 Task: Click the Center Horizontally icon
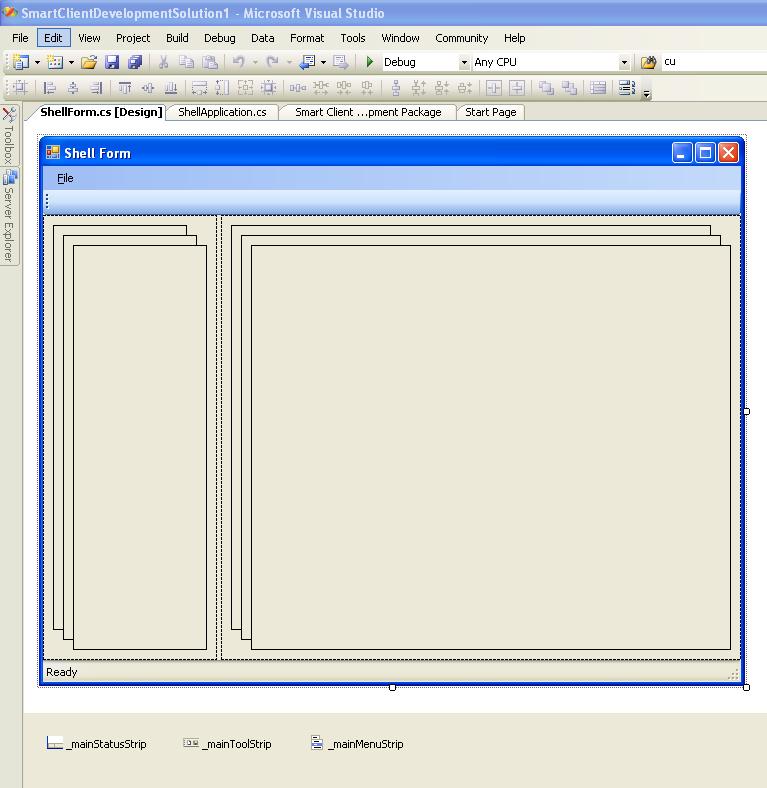click(494, 88)
